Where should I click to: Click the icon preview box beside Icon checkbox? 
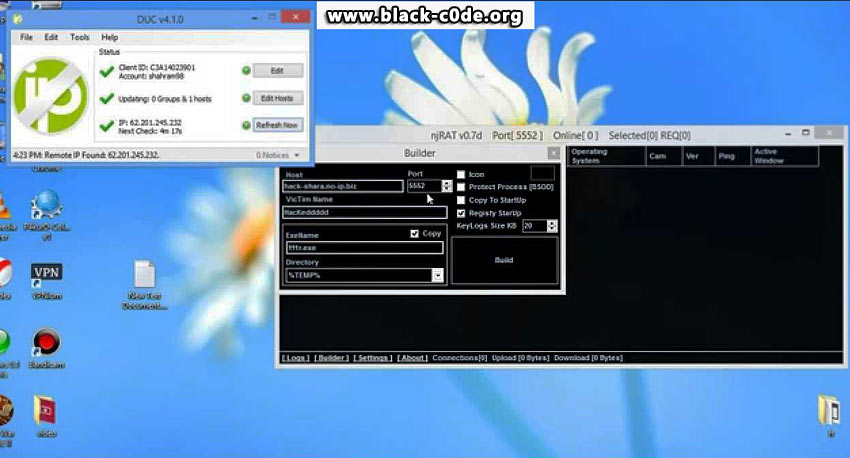[x=542, y=173]
